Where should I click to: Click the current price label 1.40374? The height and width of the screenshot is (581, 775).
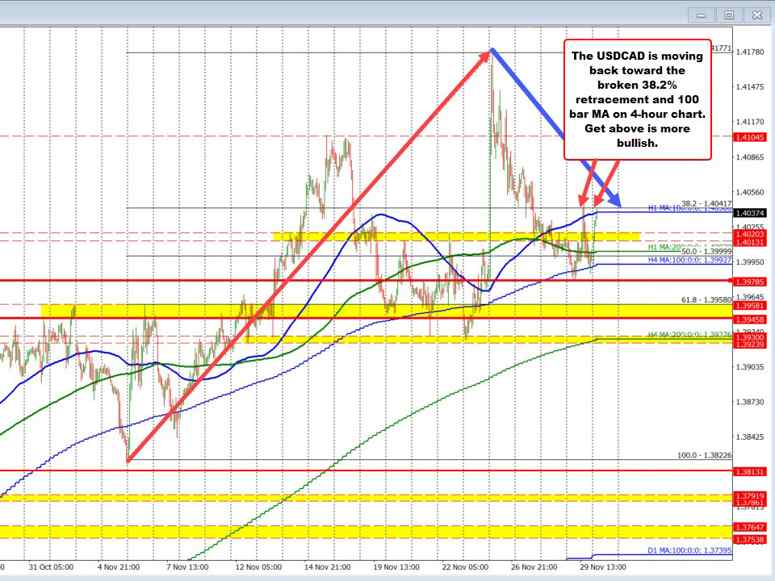click(x=750, y=213)
